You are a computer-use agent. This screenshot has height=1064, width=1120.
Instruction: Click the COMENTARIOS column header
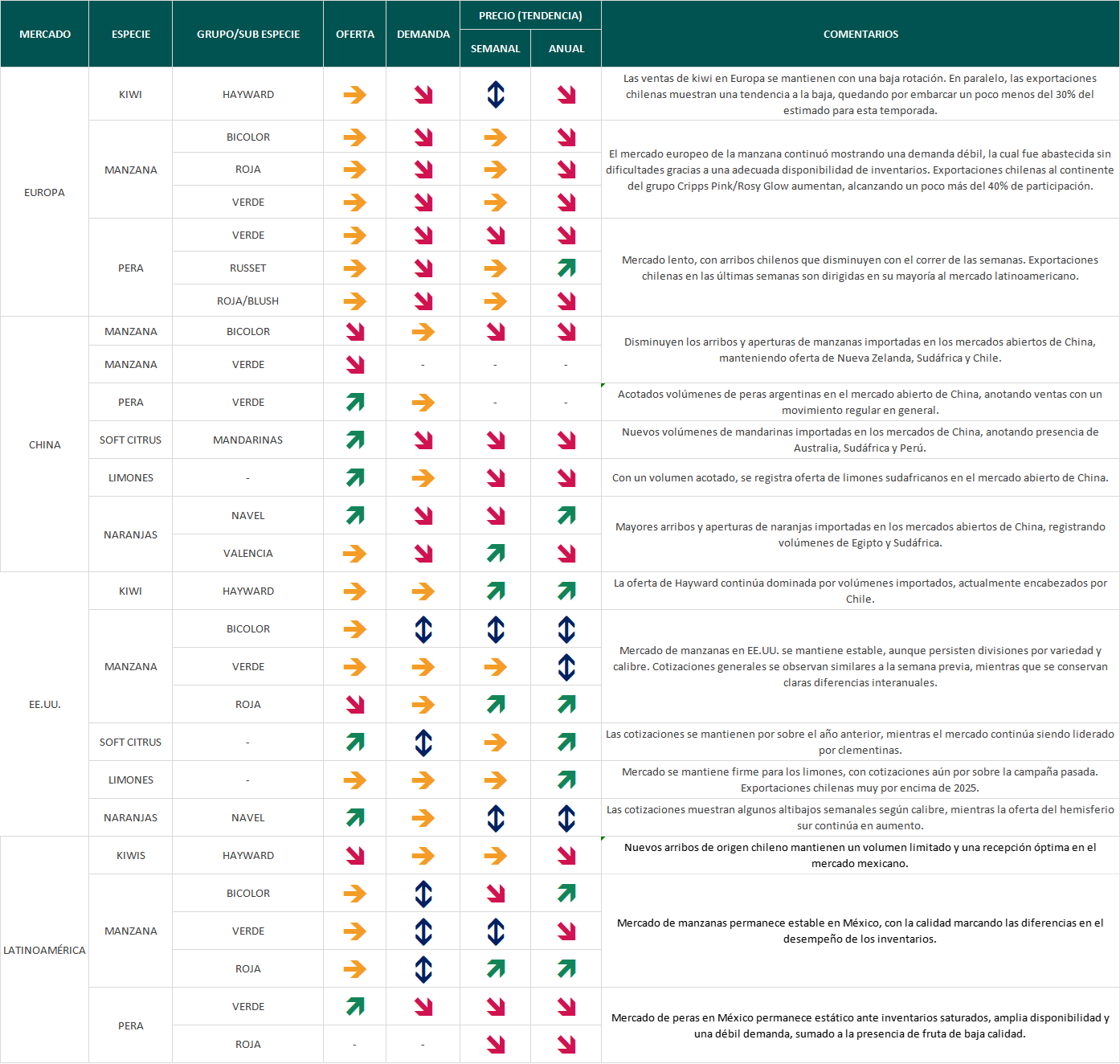(860, 34)
